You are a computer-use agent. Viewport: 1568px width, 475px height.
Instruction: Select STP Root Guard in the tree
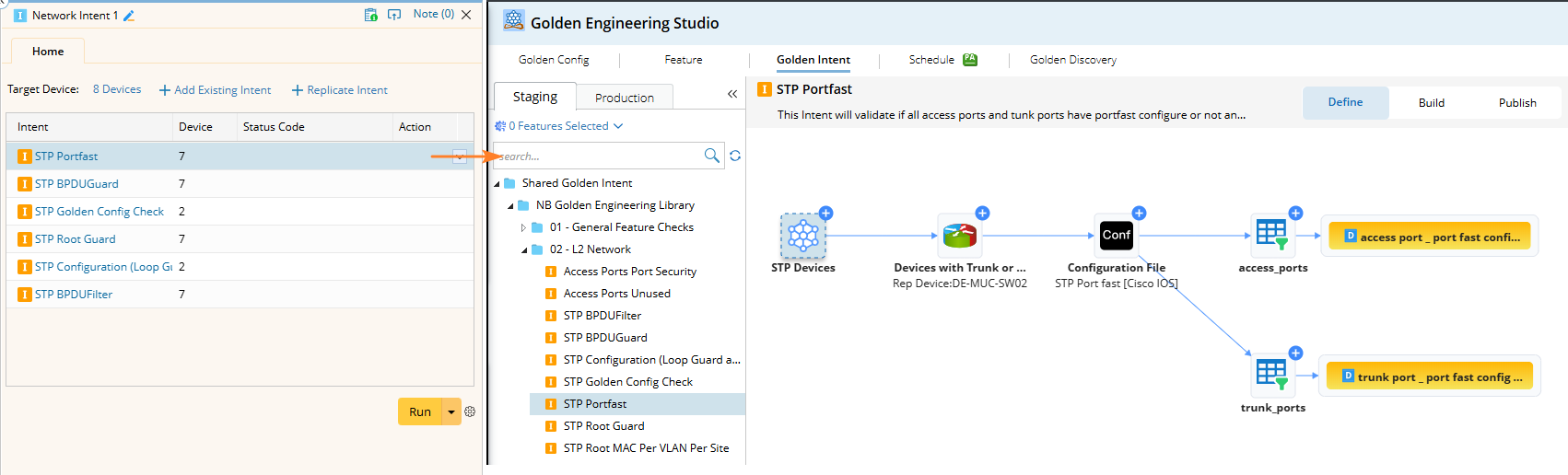pos(603,426)
